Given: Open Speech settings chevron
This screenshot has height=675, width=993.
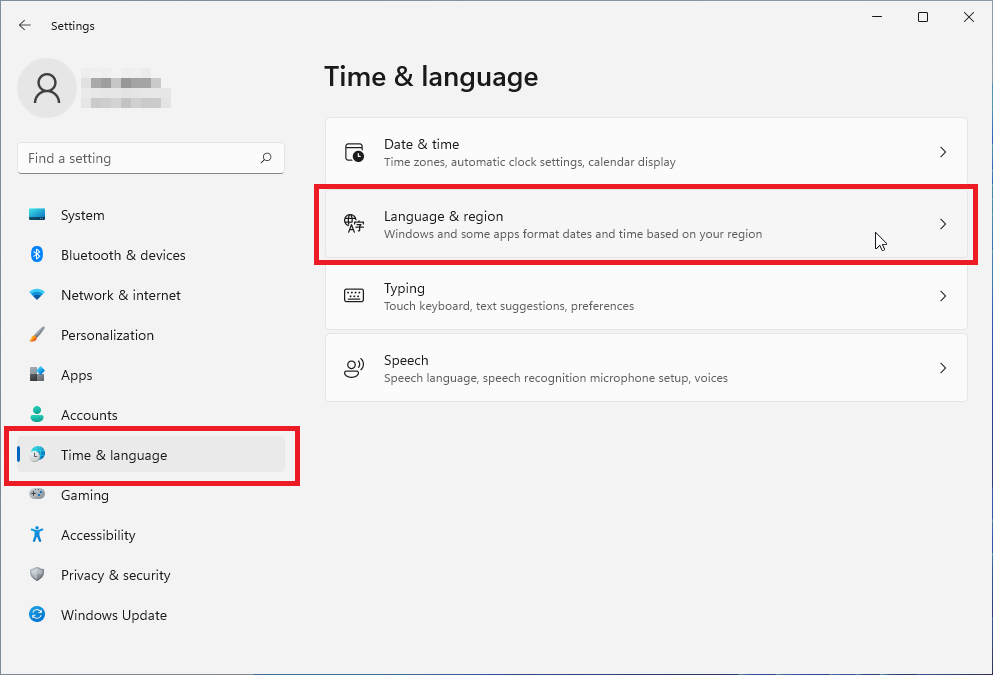Looking at the screenshot, I should tap(943, 368).
